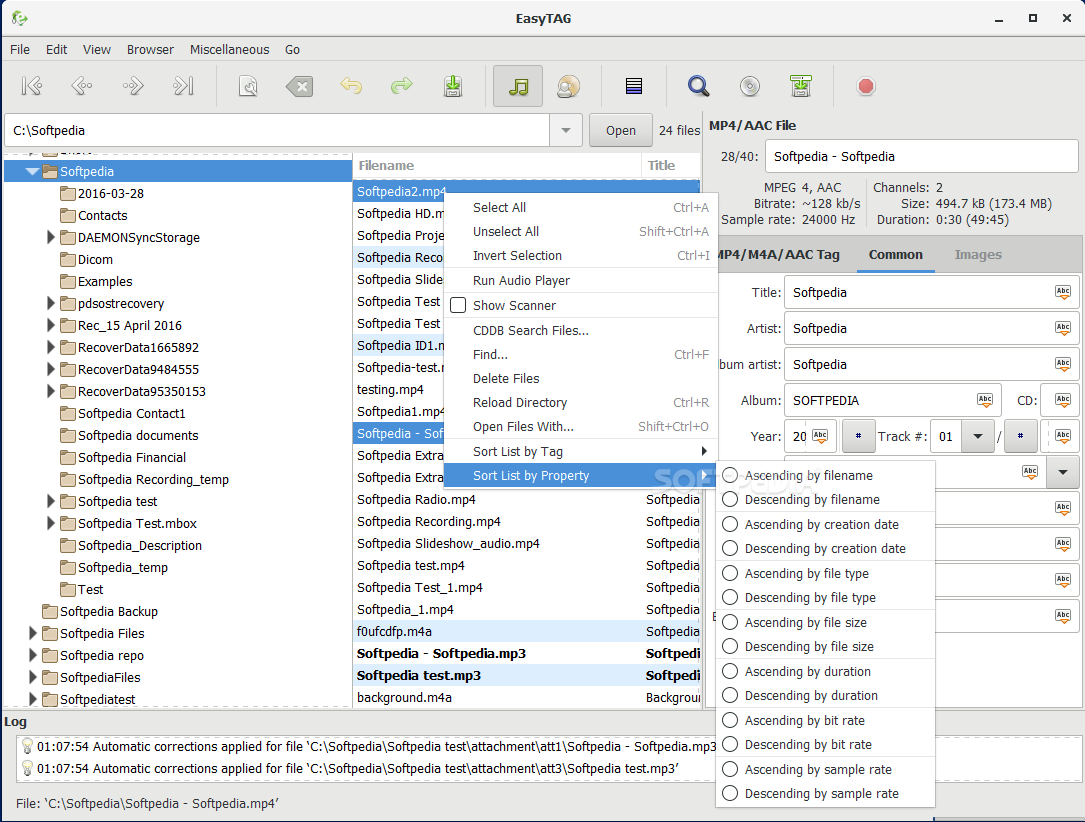Choose Run Audio Player
Image resolution: width=1085 pixels, height=822 pixels.
click(x=581, y=280)
